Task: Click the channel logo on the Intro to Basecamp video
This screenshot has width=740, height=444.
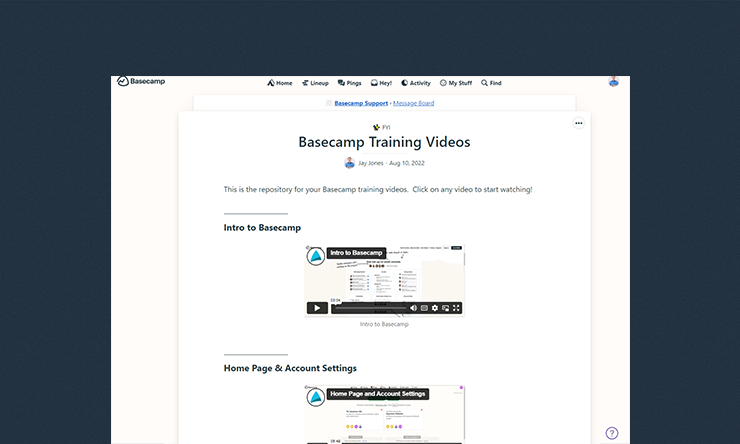Action: pyautogui.click(x=316, y=257)
